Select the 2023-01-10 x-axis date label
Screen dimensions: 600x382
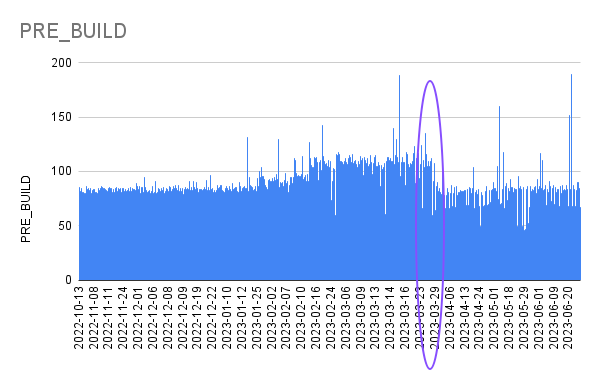[x=227, y=318]
